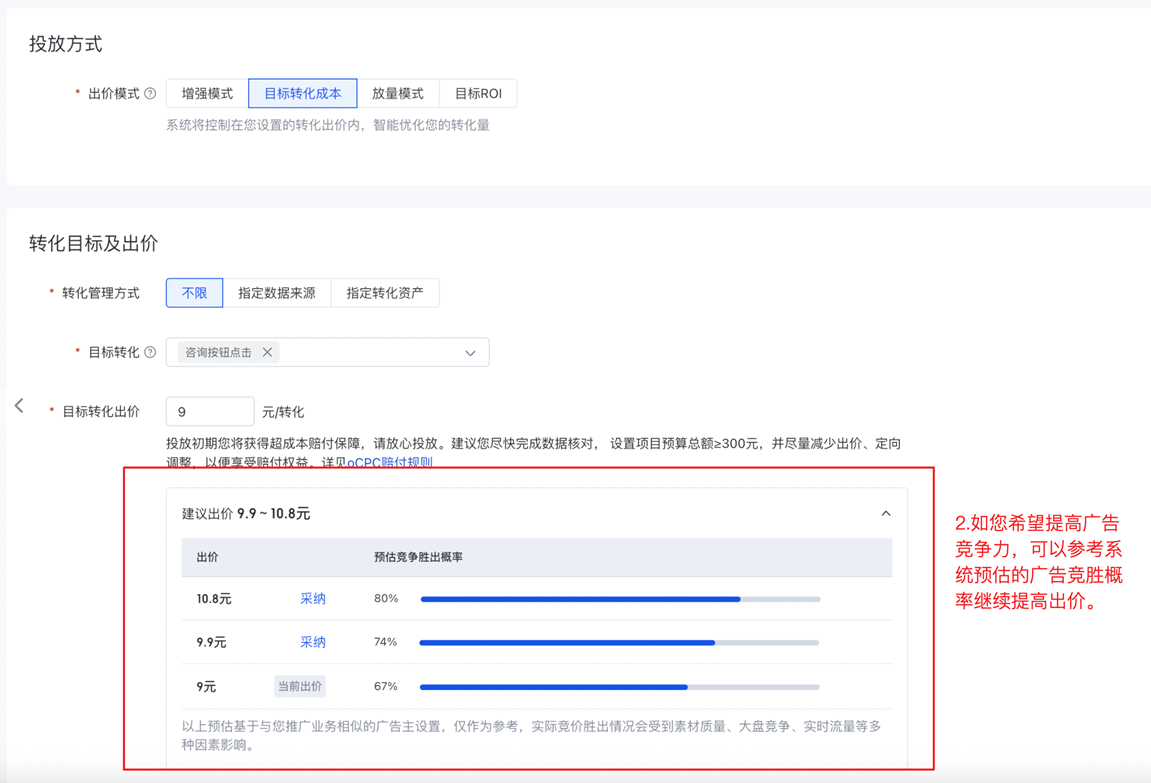Screen dimensions: 1151x783
Task: Select 放量模式 bidding mode
Action: point(398,94)
